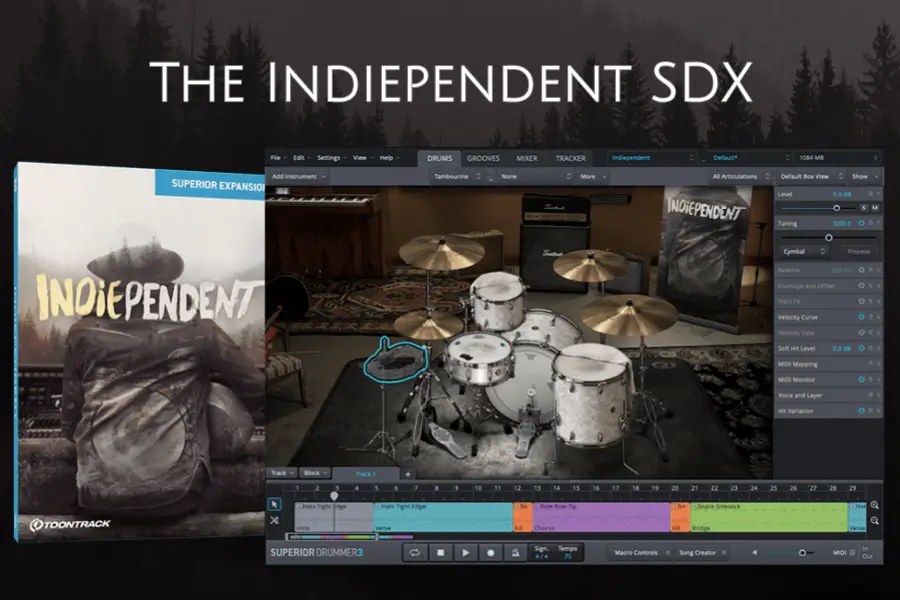Expand the Voice and Layer section

828,395
